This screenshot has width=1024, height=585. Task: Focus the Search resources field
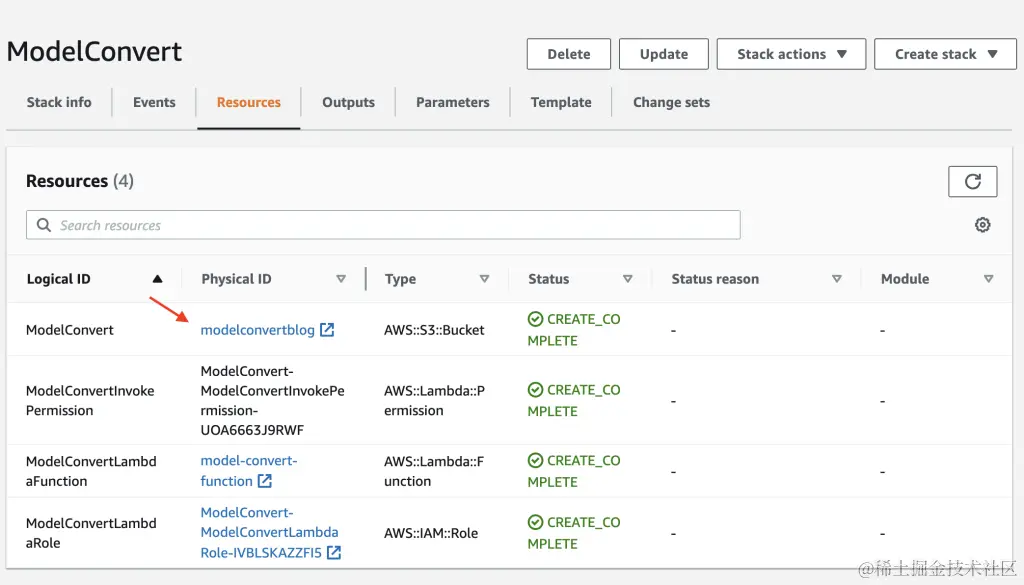[390, 225]
